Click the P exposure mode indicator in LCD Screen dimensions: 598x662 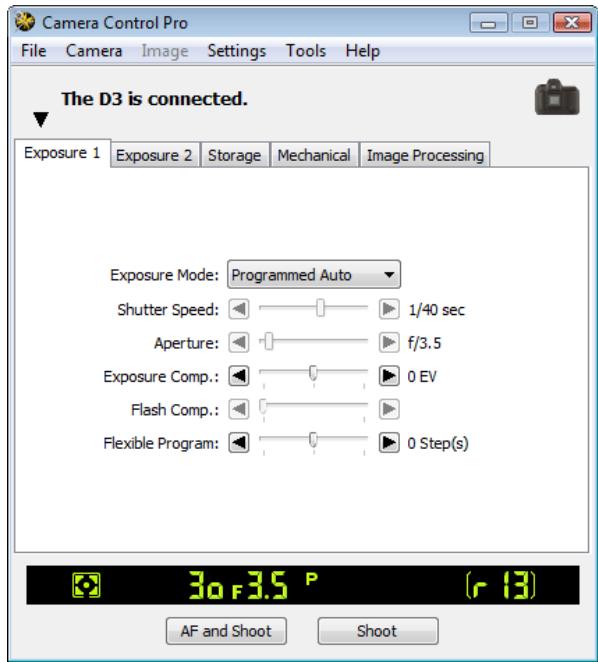tap(312, 578)
